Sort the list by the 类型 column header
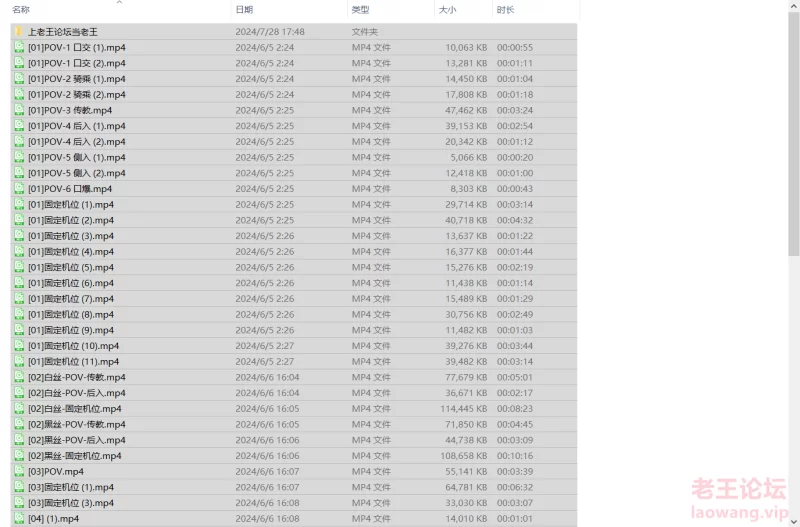 tap(360, 10)
